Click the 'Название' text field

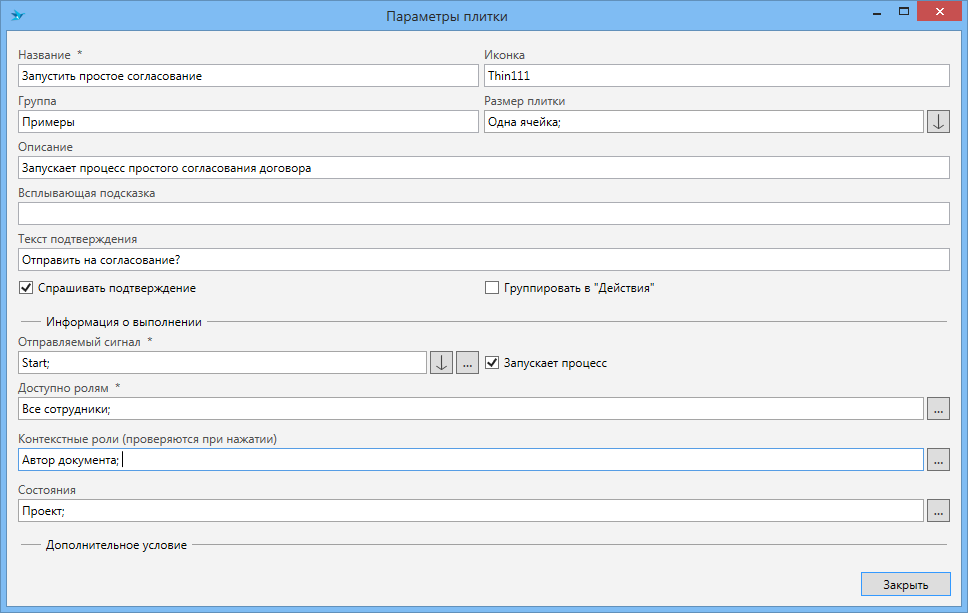point(248,76)
